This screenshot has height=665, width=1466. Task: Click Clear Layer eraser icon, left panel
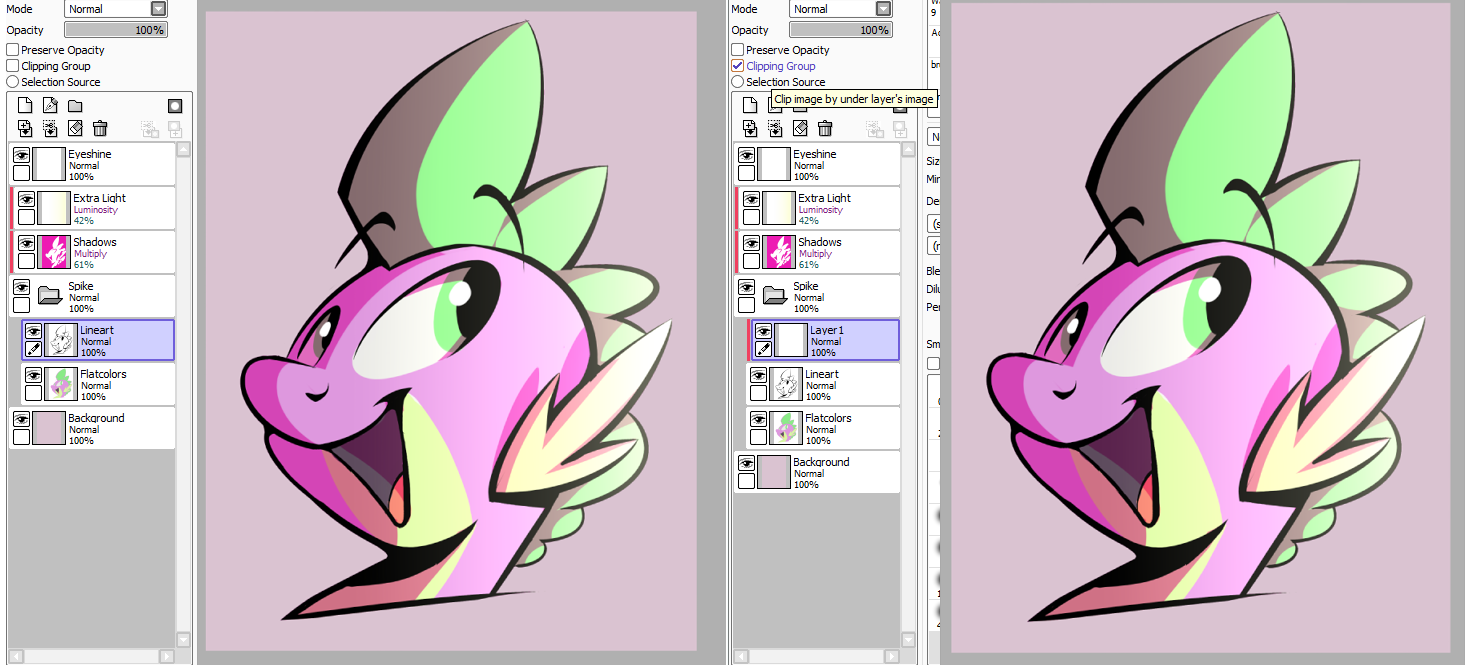pyautogui.click(x=75, y=128)
